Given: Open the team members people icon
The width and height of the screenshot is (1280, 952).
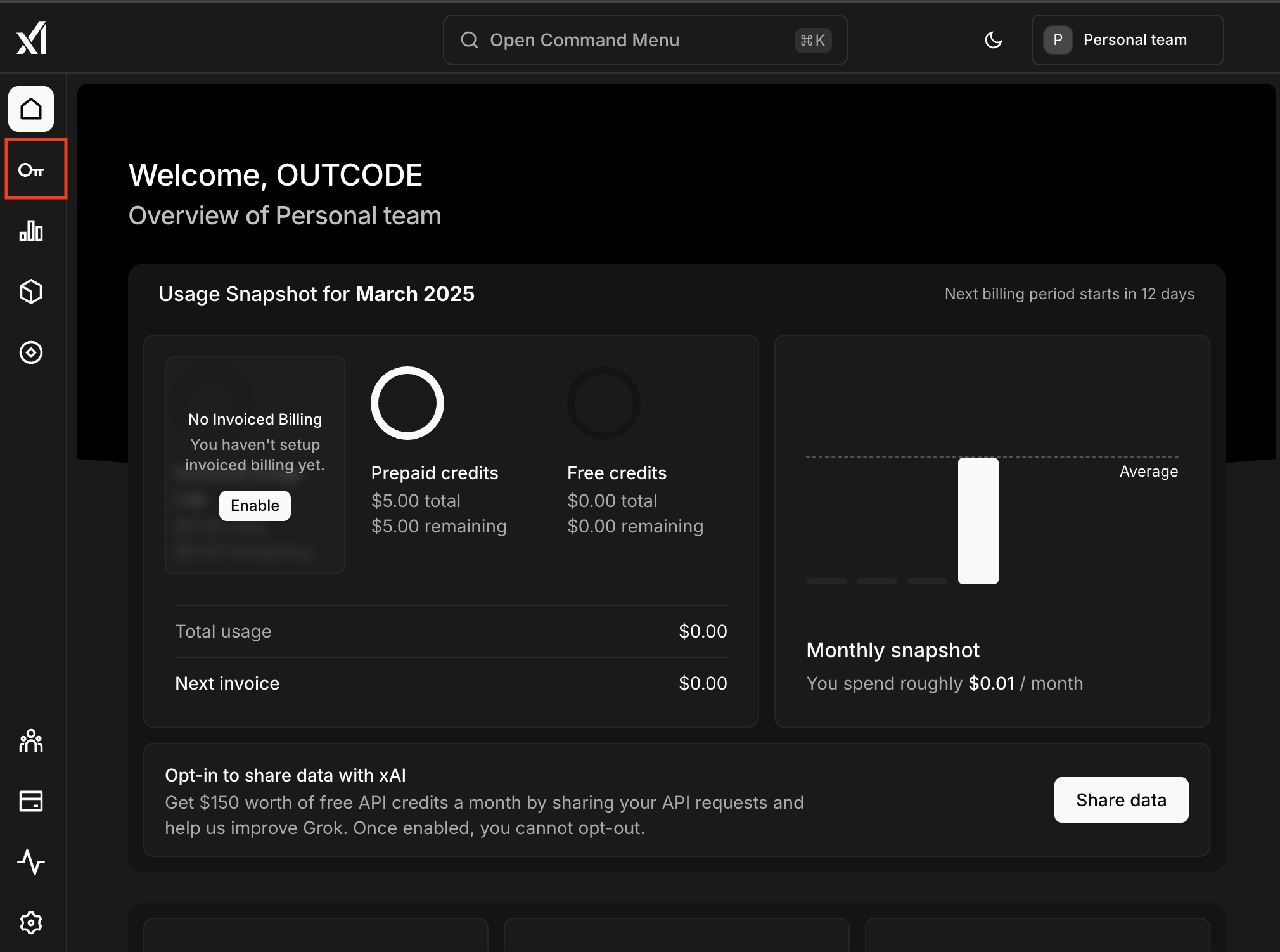Looking at the screenshot, I should pos(31,740).
